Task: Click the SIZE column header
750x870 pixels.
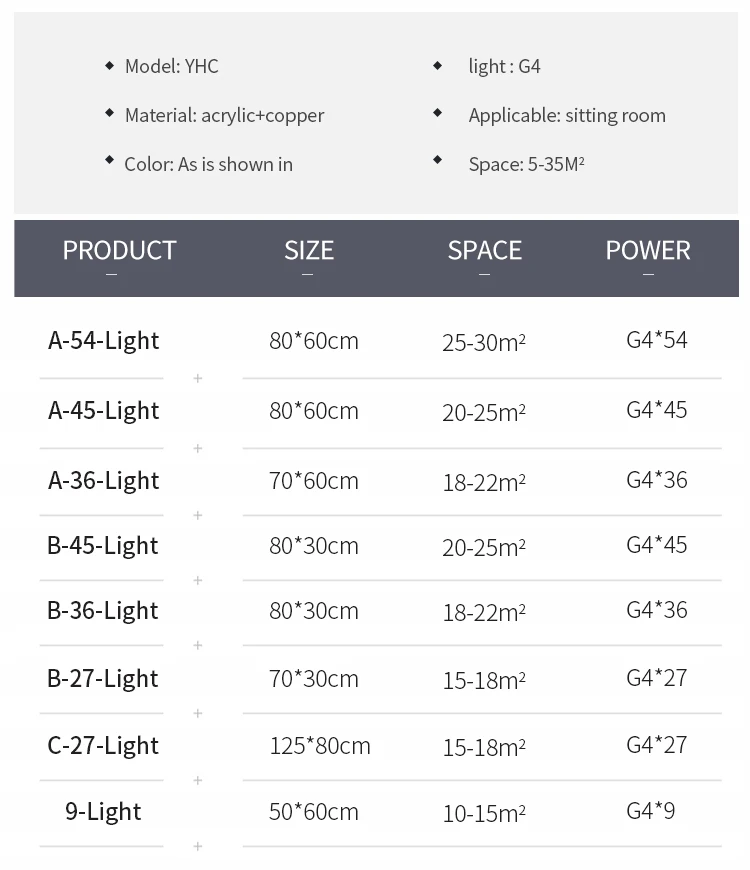Action: point(308,250)
